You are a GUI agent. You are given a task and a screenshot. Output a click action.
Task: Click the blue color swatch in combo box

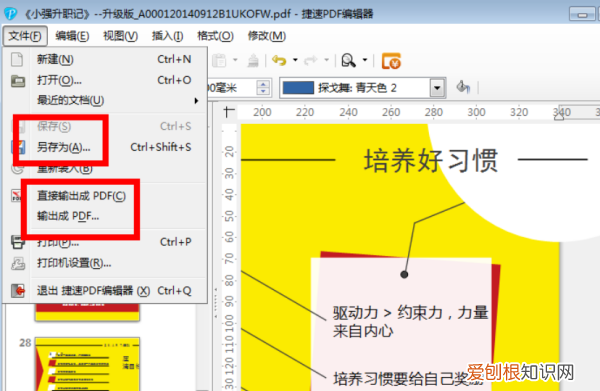click(x=298, y=88)
